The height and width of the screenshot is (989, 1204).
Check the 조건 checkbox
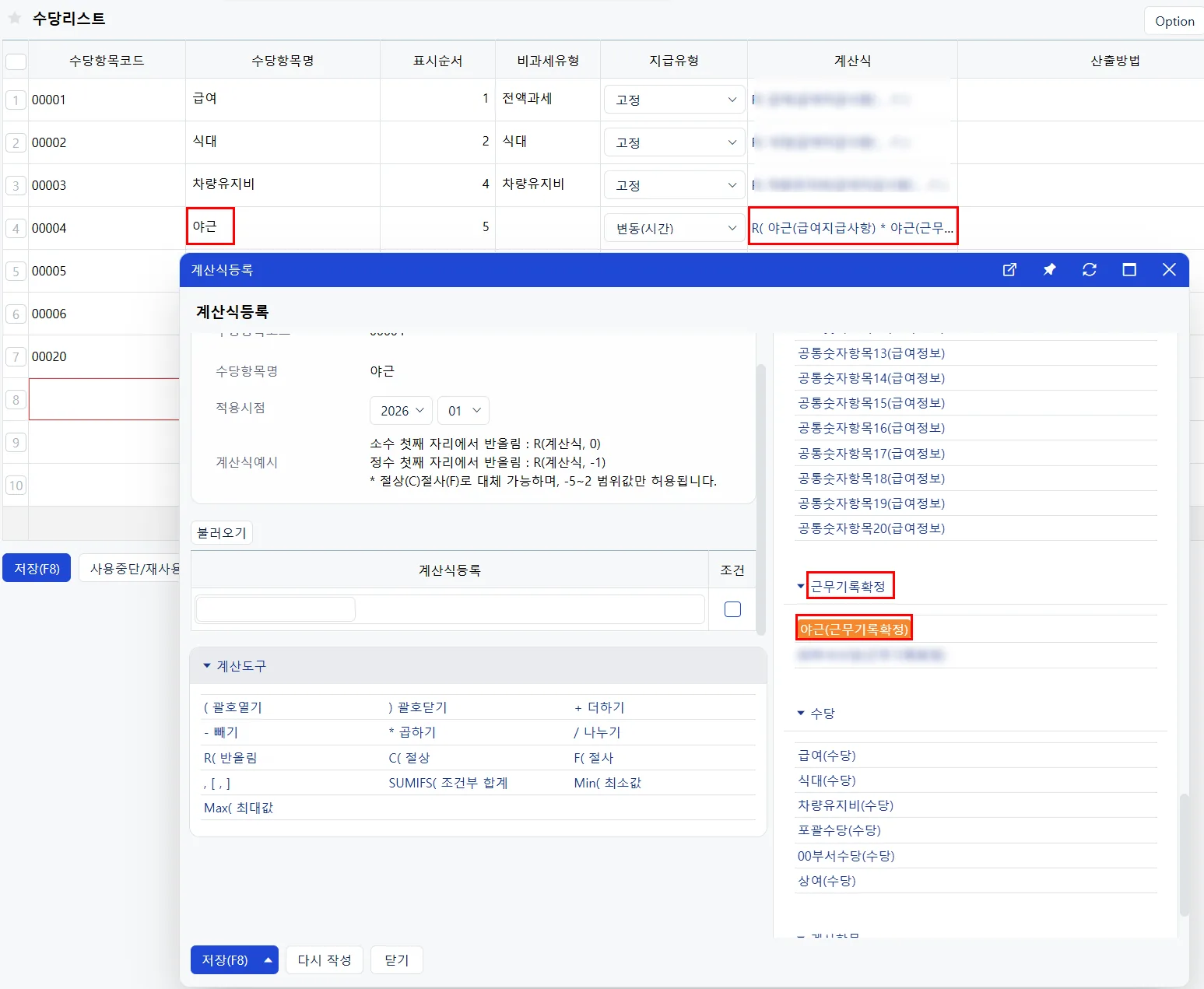coord(732,609)
